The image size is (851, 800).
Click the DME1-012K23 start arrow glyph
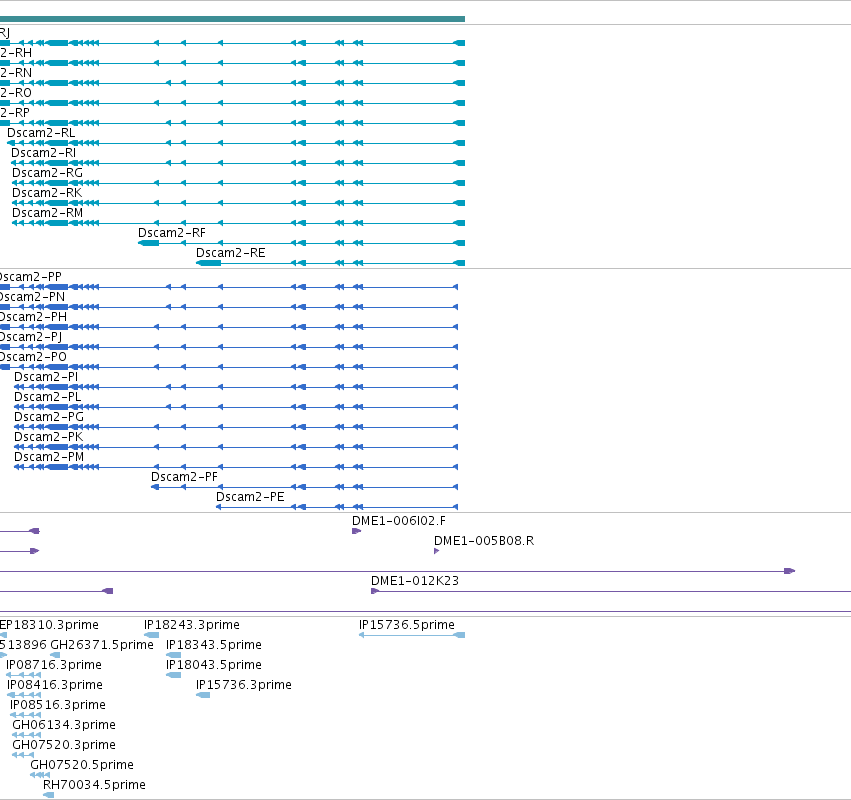pos(375,592)
